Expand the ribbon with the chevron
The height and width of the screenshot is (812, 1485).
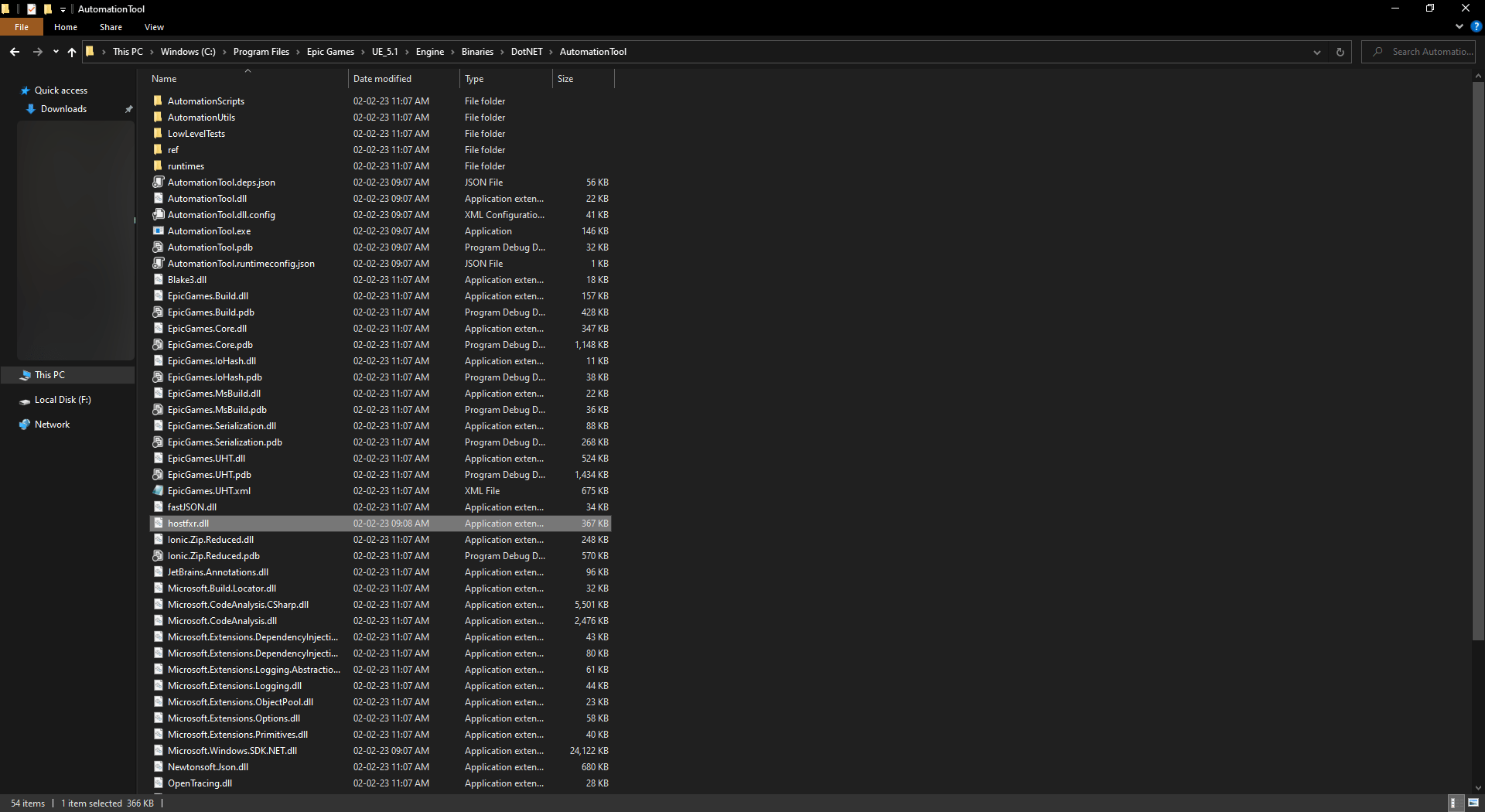(1459, 27)
